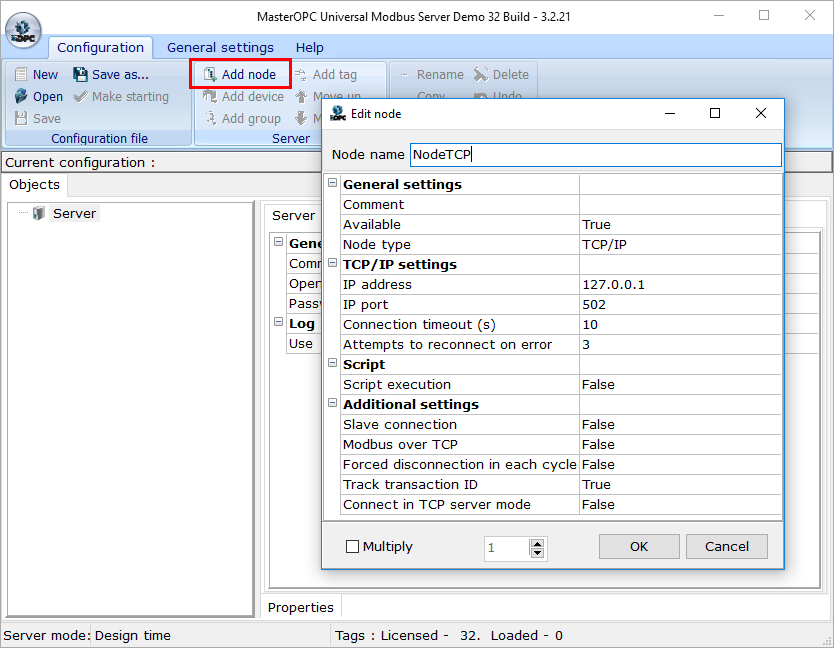
Task: Collapse the General section behind the dialog
Action: pos(278,242)
